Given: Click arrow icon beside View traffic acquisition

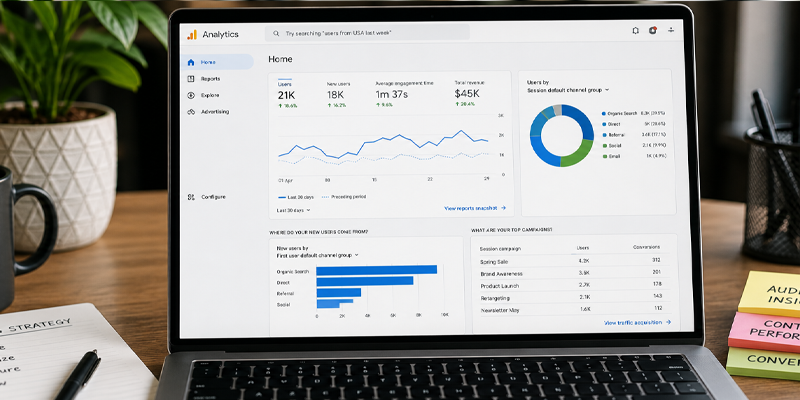Looking at the screenshot, I should click(668, 322).
